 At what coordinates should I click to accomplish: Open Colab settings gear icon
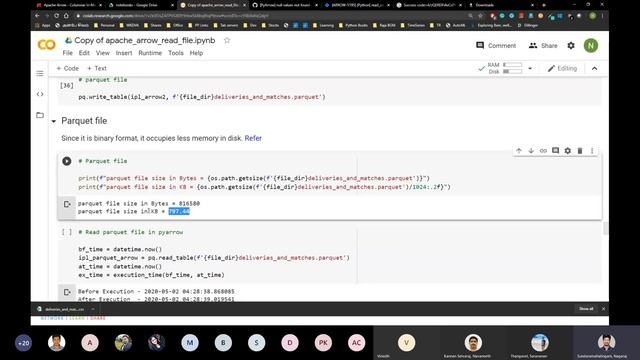tap(571, 45)
